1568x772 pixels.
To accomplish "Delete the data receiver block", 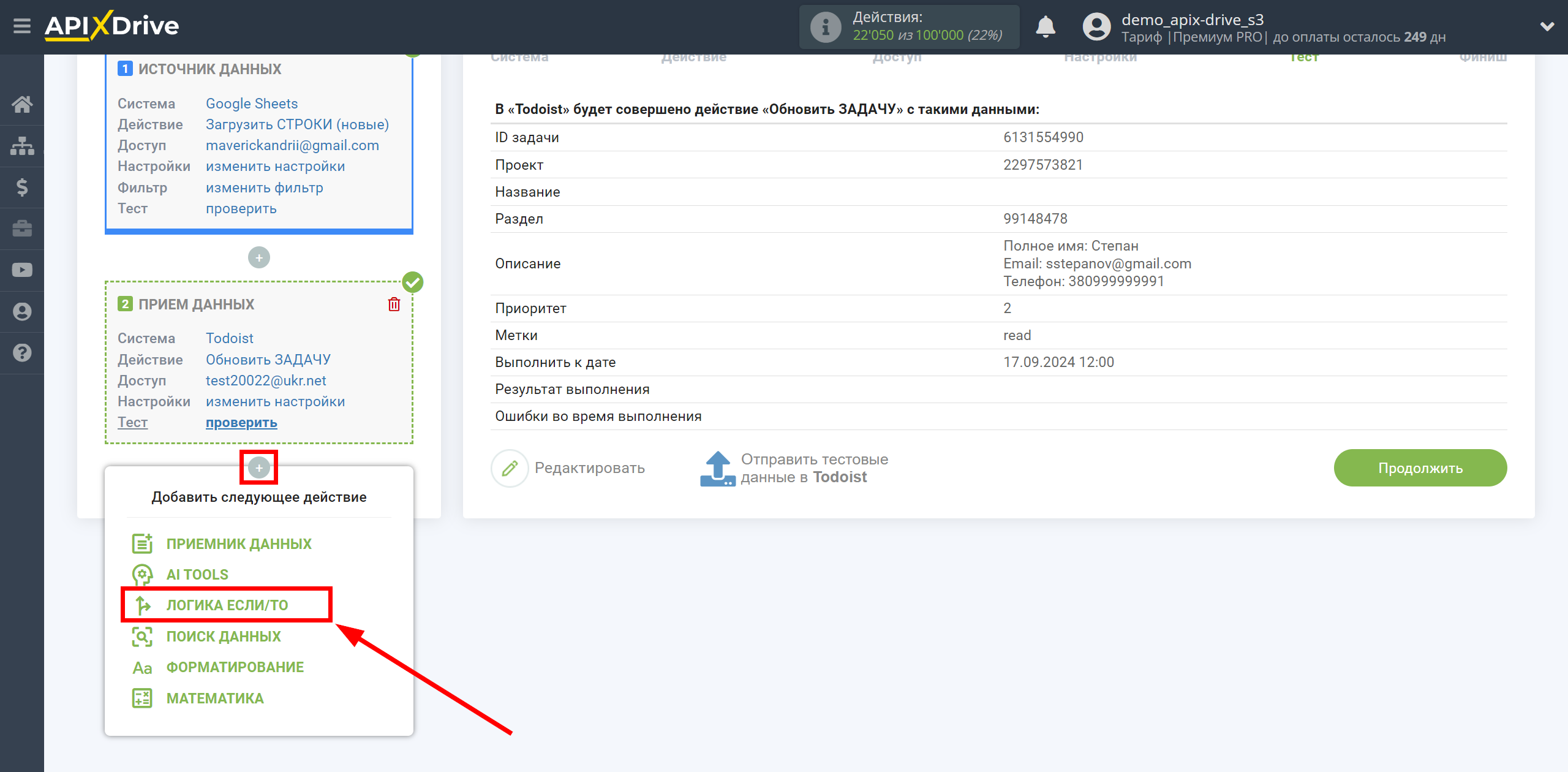I will pos(394,304).
